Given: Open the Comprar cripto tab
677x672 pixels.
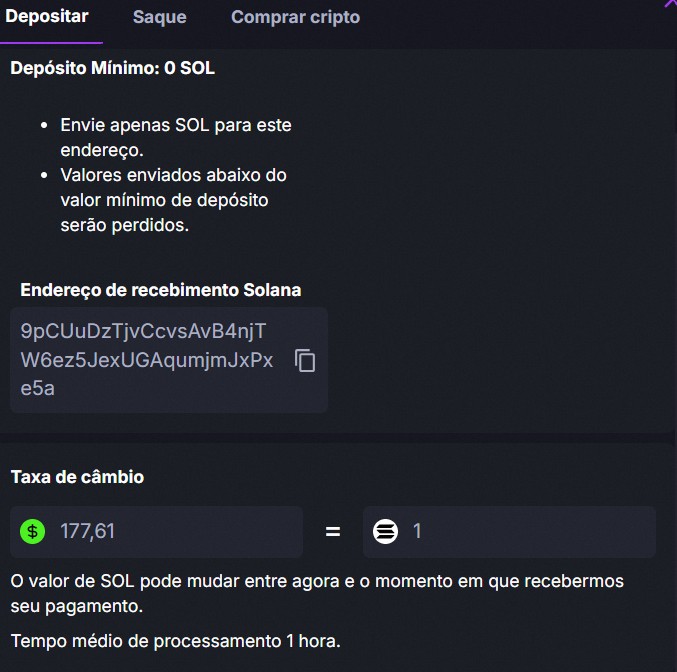Looking at the screenshot, I should point(295,17).
